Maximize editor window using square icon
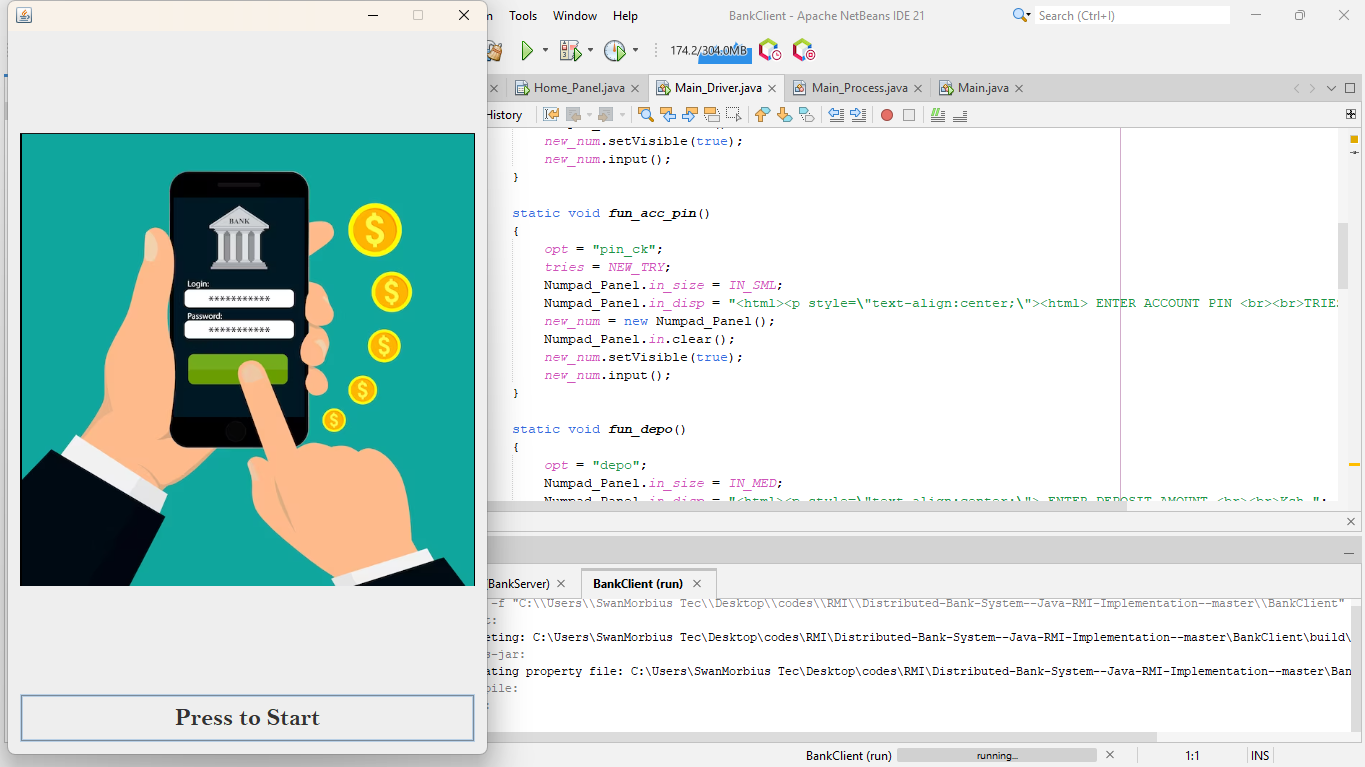The width and height of the screenshot is (1365, 767). click(x=1350, y=88)
